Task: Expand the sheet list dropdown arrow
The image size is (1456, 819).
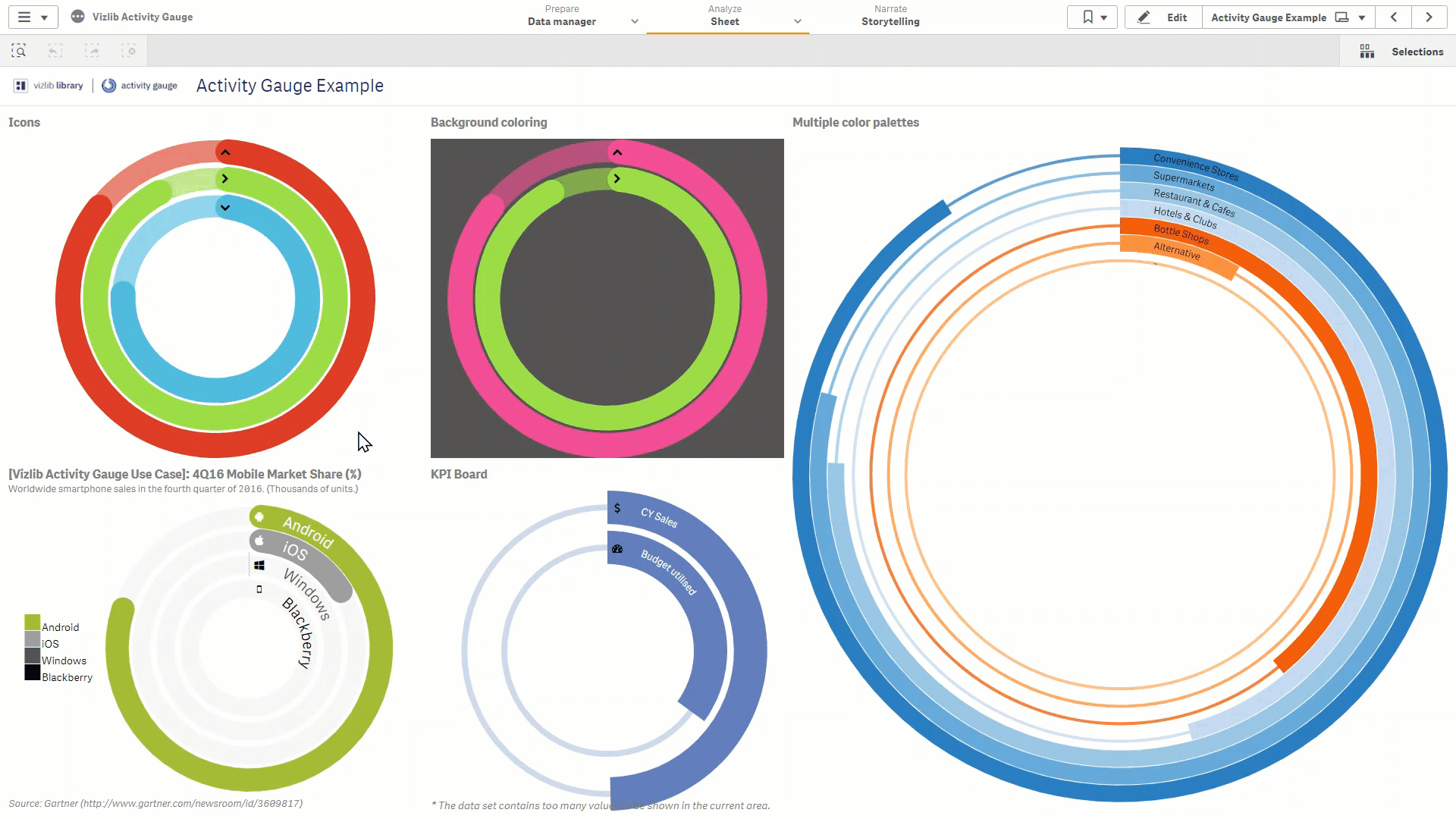Action: tap(1362, 17)
